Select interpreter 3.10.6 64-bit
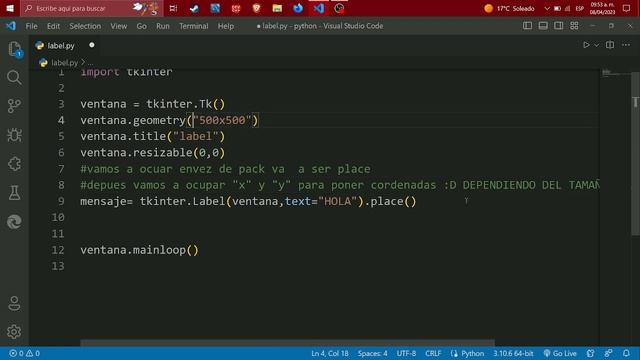Image resolution: width=640 pixels, height=360 pixels. (513, 353)
